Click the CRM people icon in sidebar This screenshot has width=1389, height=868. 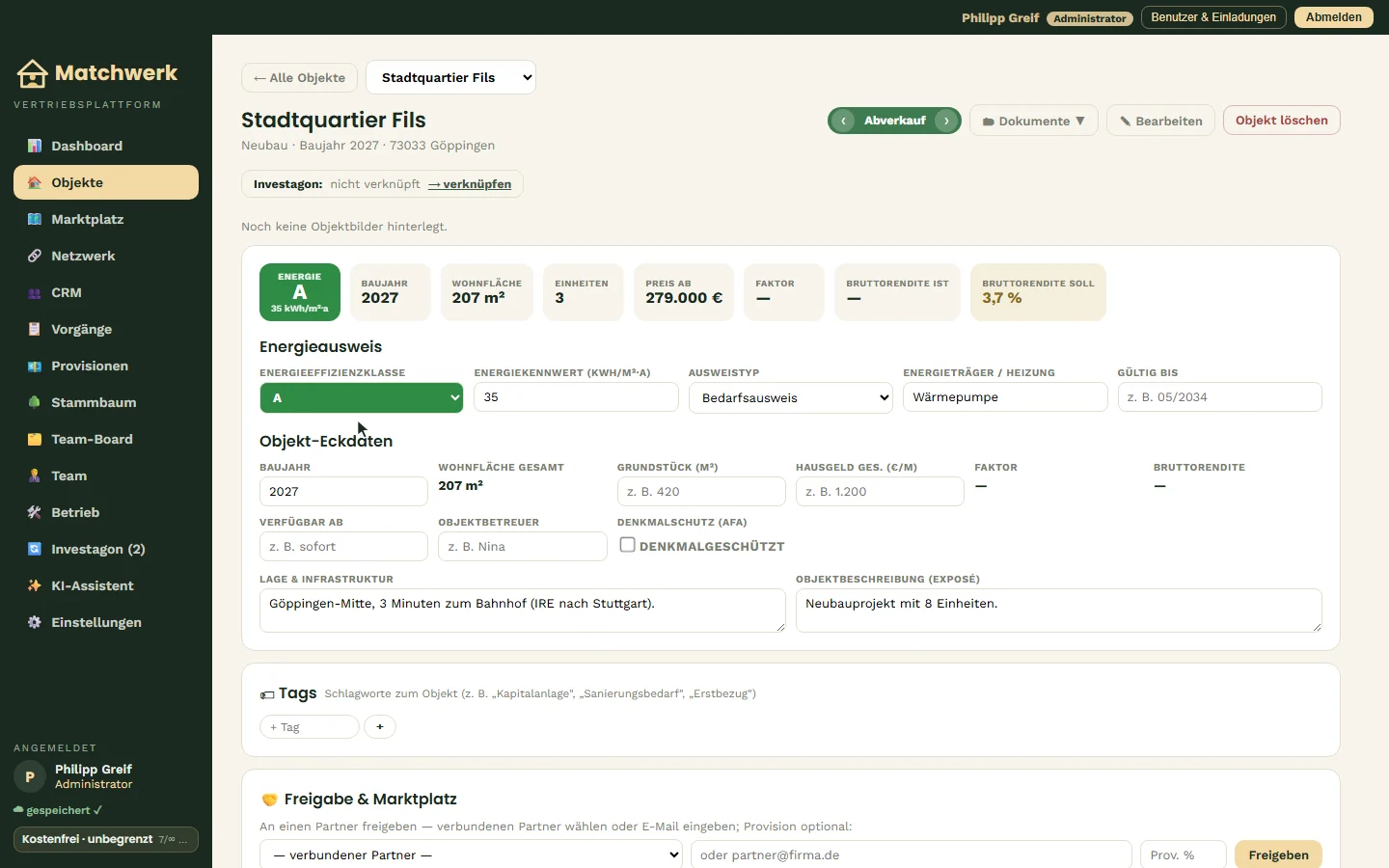click(x=35, y=292)
